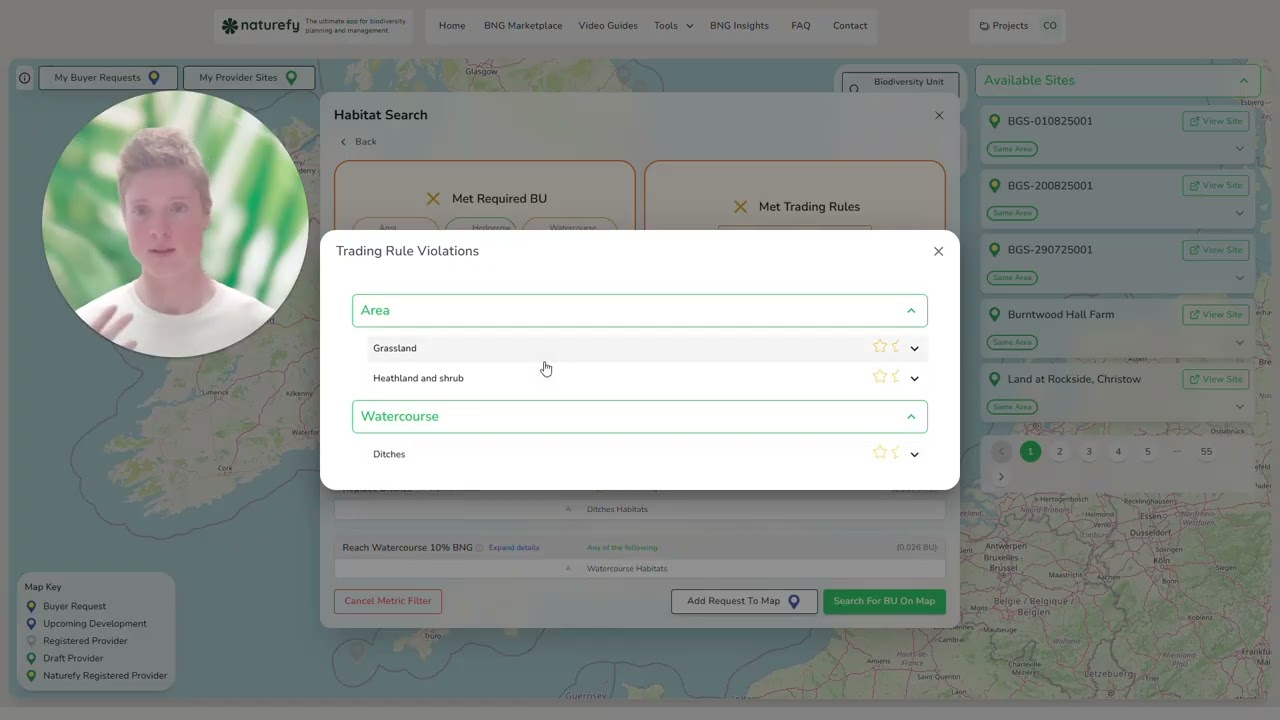The height and width of the screenshot is (720, 1280).
Task: Click Search For BU On Map
Action: [884, 601]
